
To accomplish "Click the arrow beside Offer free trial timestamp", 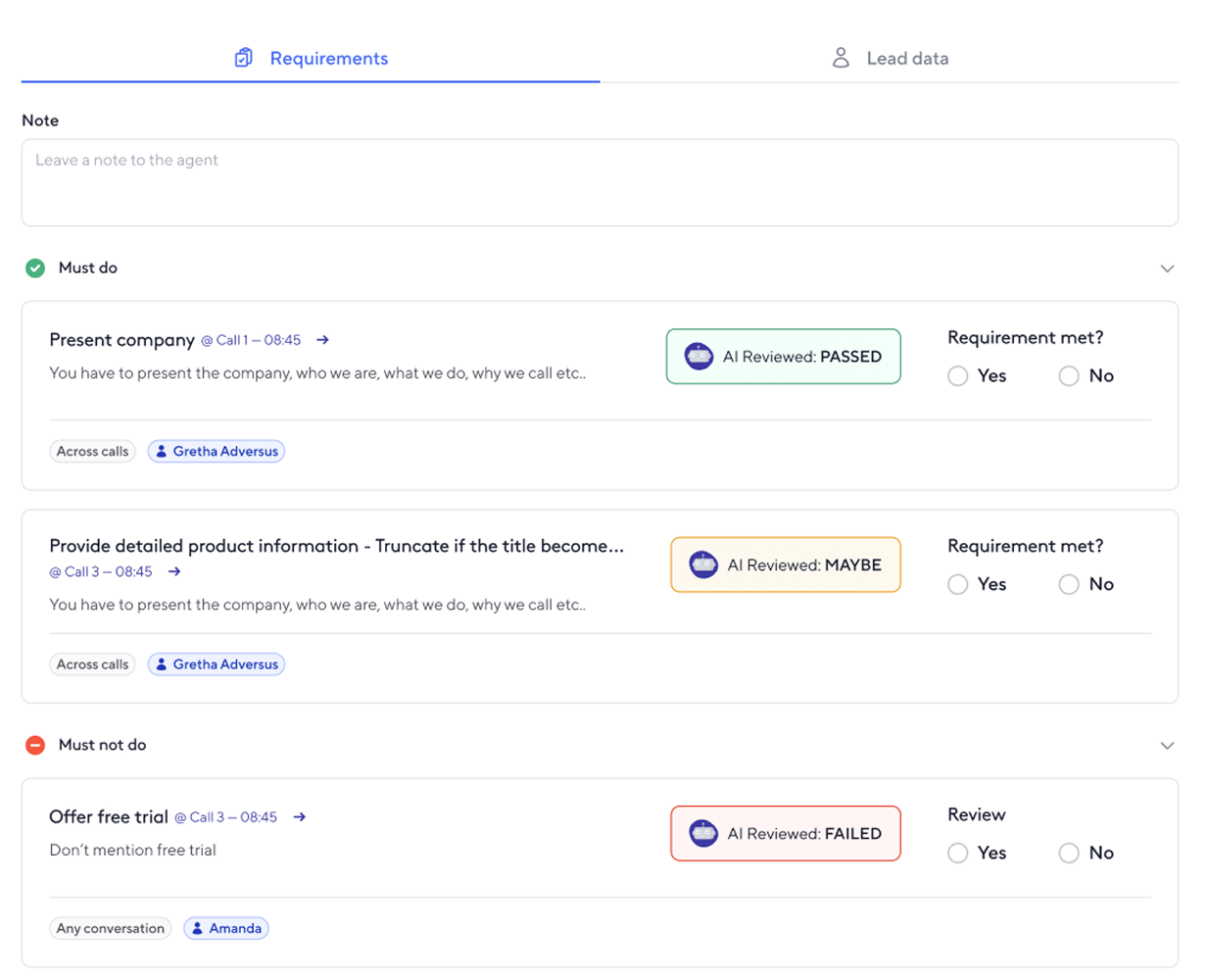I will [300, 817].
